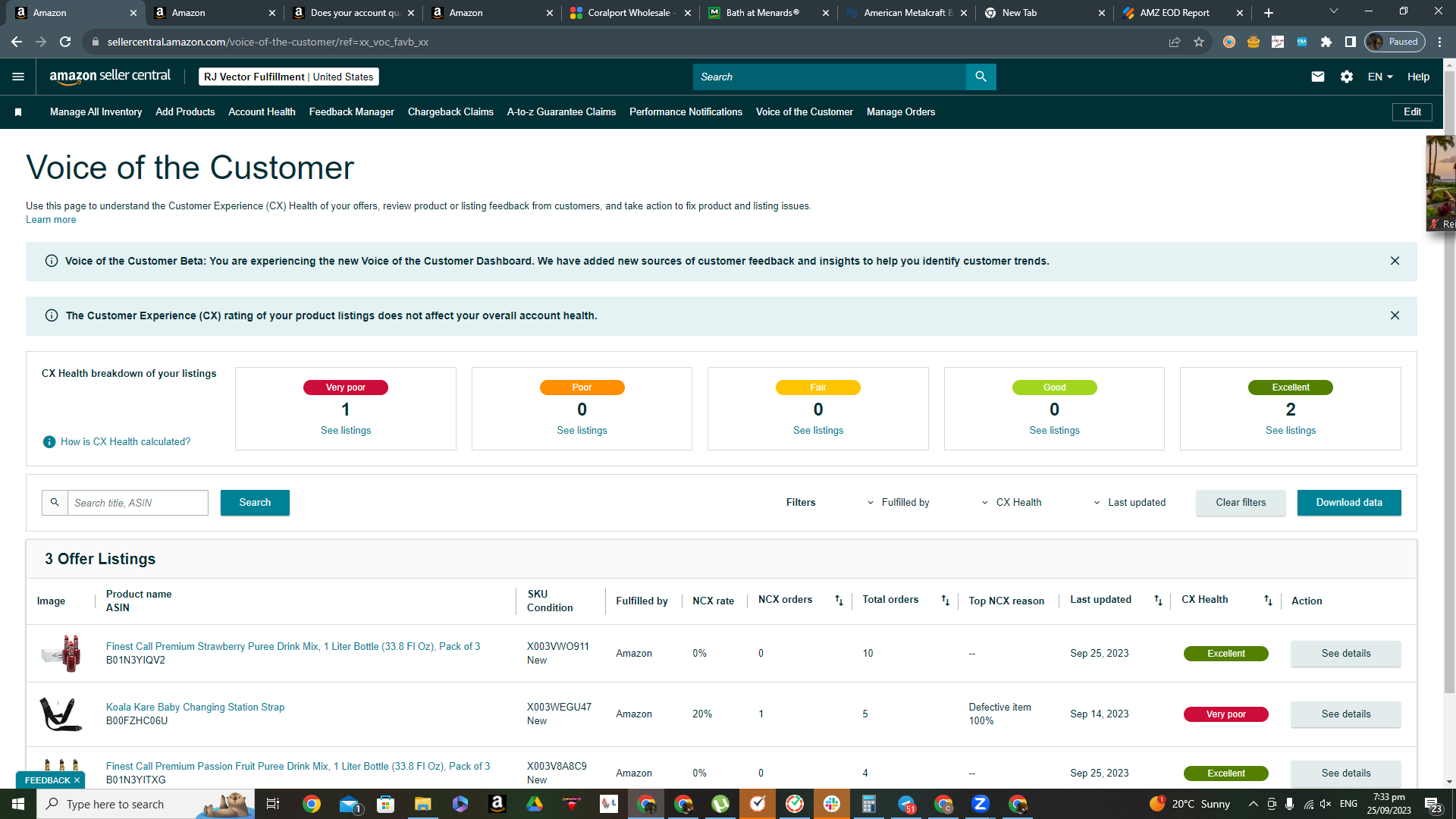Click the Seller Central header search box

(x=830, y=77)
